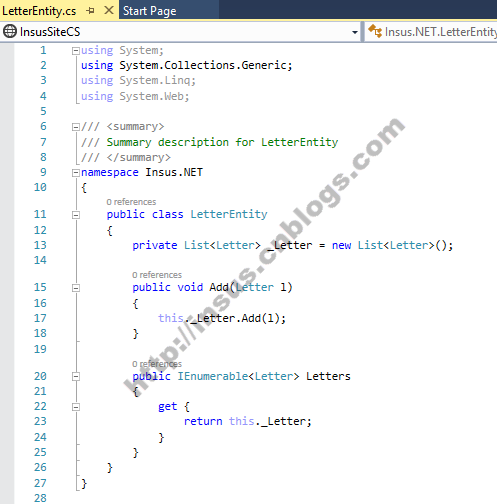497x504 pixels.
Task: Open the InsusSiteCS project dropdown
Action: click(355, 32)
